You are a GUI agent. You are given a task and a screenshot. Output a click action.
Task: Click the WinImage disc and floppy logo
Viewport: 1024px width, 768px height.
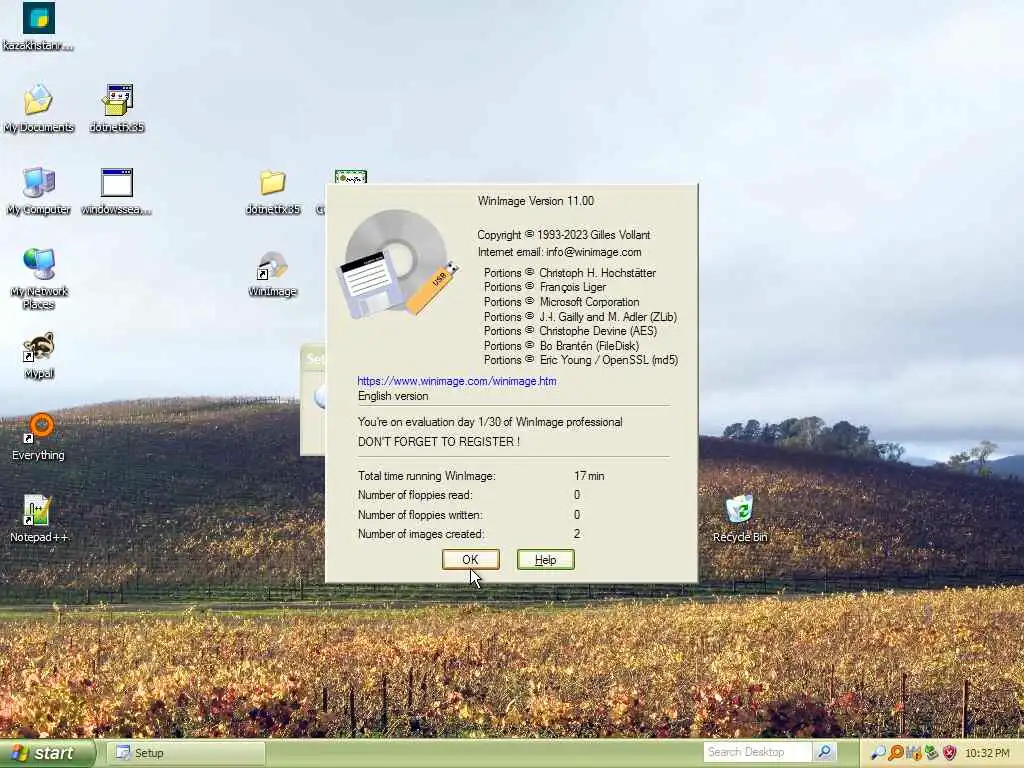click(397, 264)
